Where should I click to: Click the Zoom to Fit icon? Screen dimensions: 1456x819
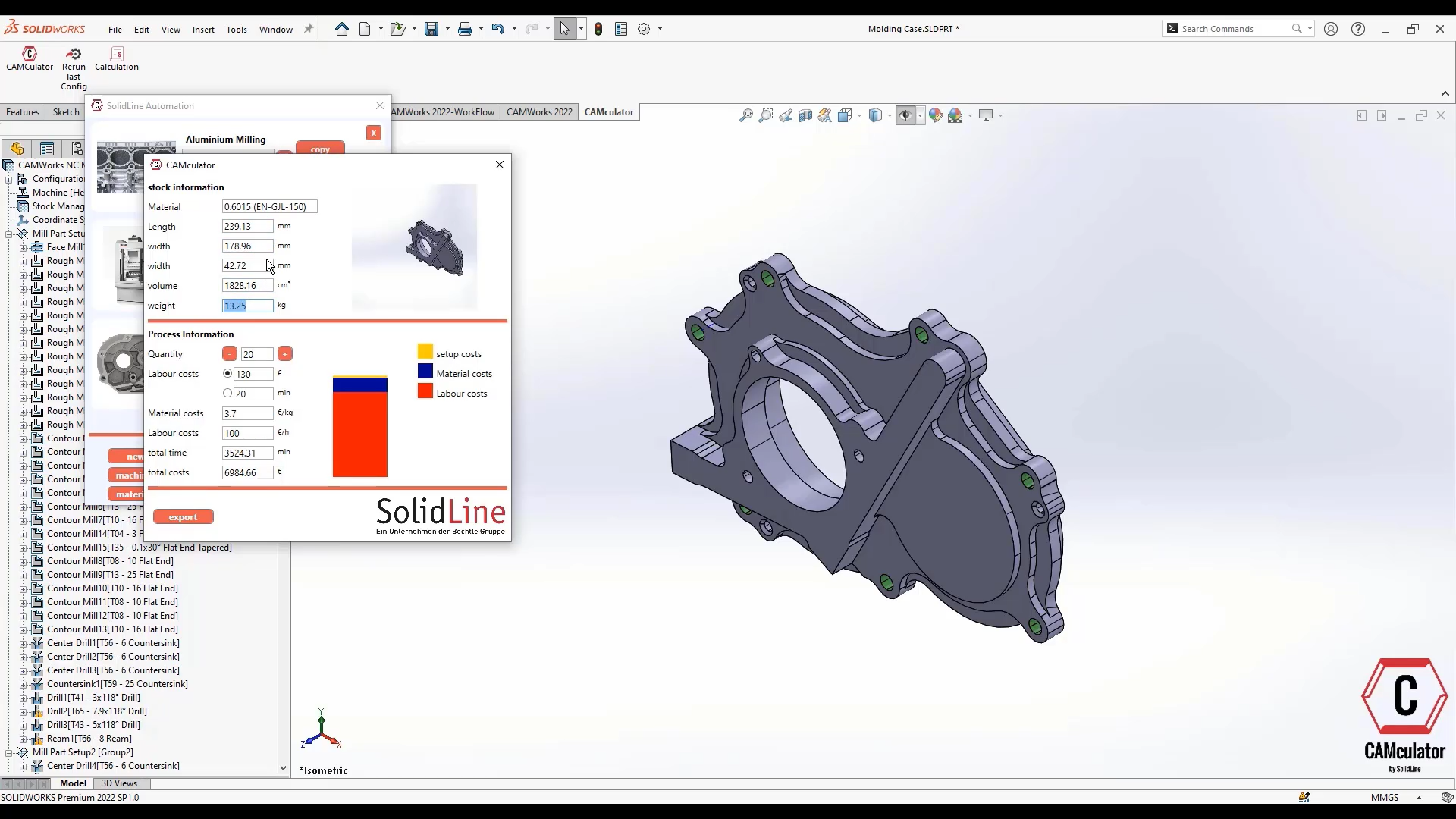[746, 115]
